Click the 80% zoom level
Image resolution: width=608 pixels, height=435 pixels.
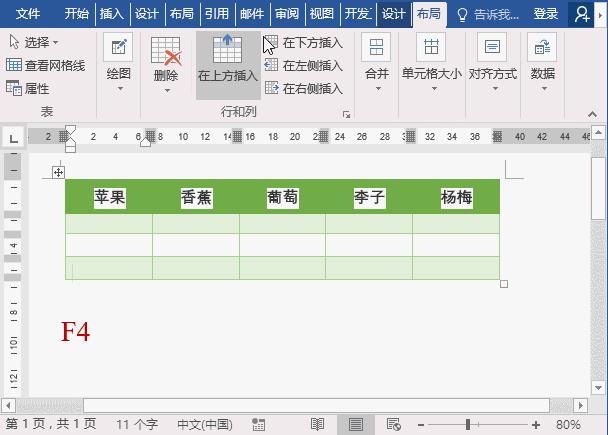click(x=568, y=425)
